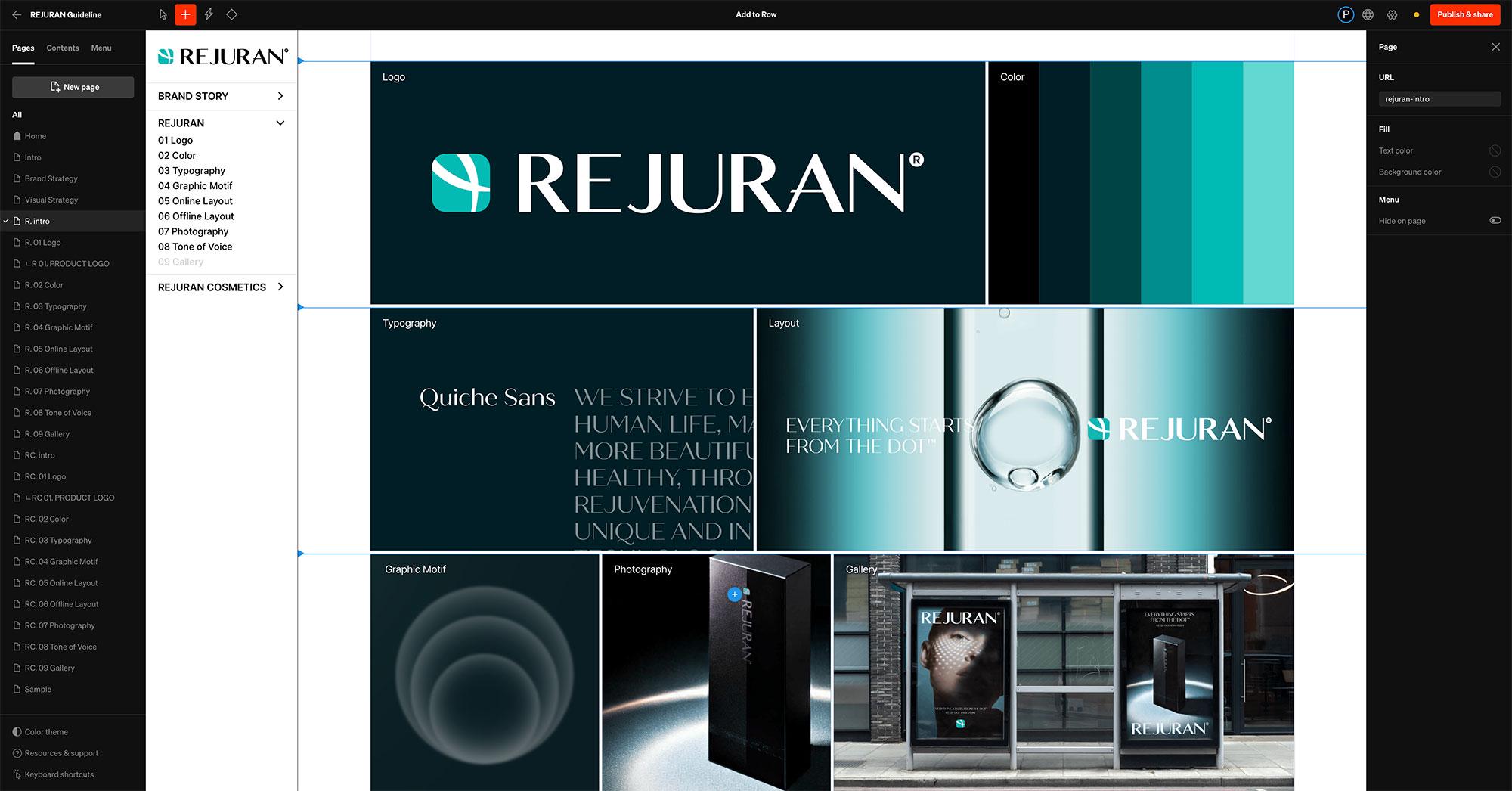Screen dimensions: 1512x791
Task: Open 09 Gallery greyed menu item
Action: 181,262
